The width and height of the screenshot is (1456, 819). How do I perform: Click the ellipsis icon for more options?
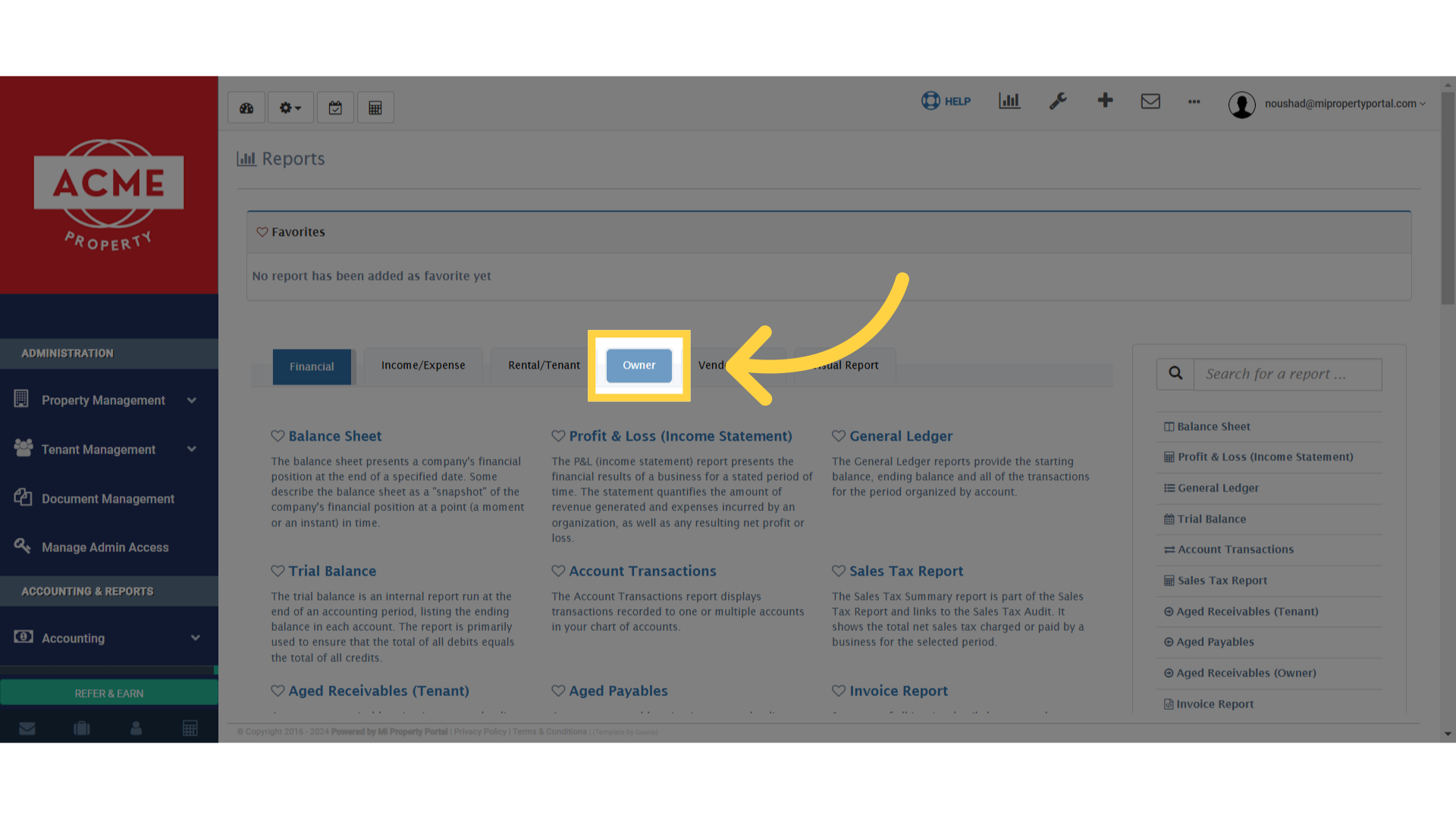point(1194,102)
